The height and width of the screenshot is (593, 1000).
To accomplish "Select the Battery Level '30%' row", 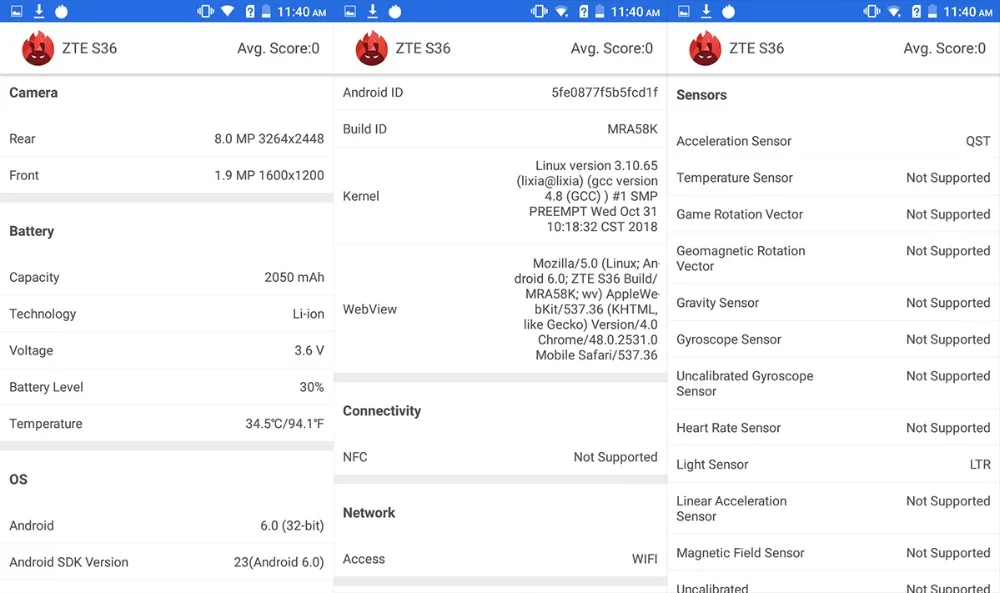I will pyautogui.click(x=166, y=387).
